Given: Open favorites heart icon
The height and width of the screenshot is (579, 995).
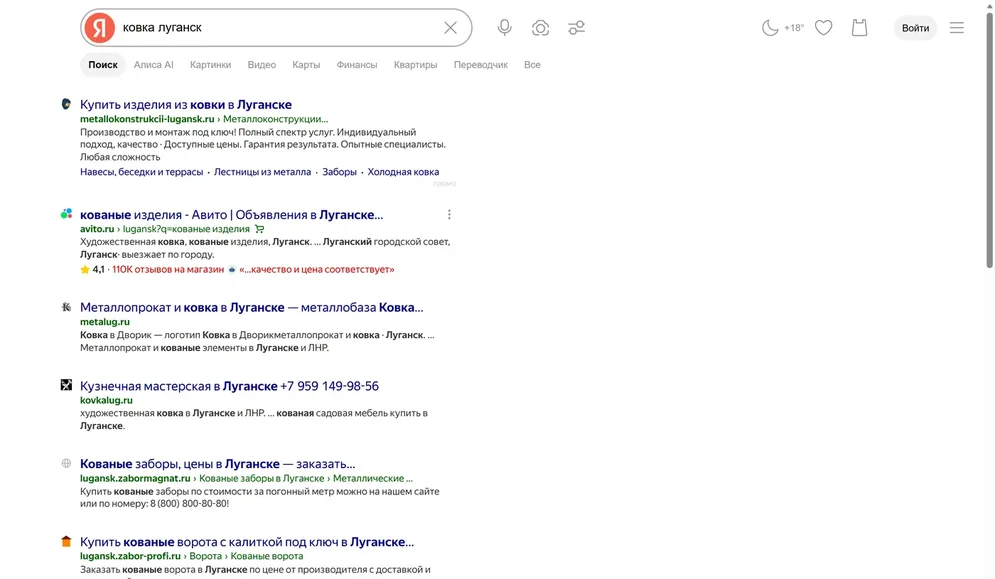Looking at the screenshot, I should 824,28.
